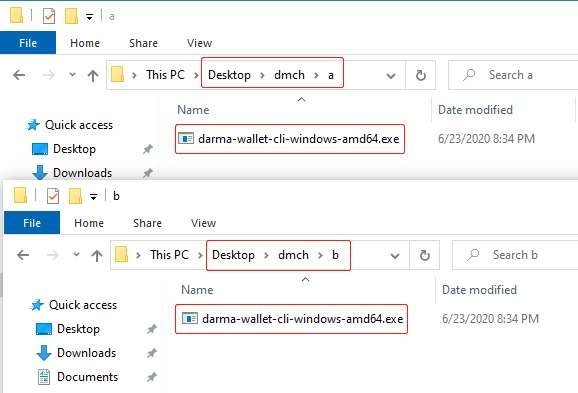578x393 pixels.
Task: Expand address history dropdown in window b
Action: [395, 256]
